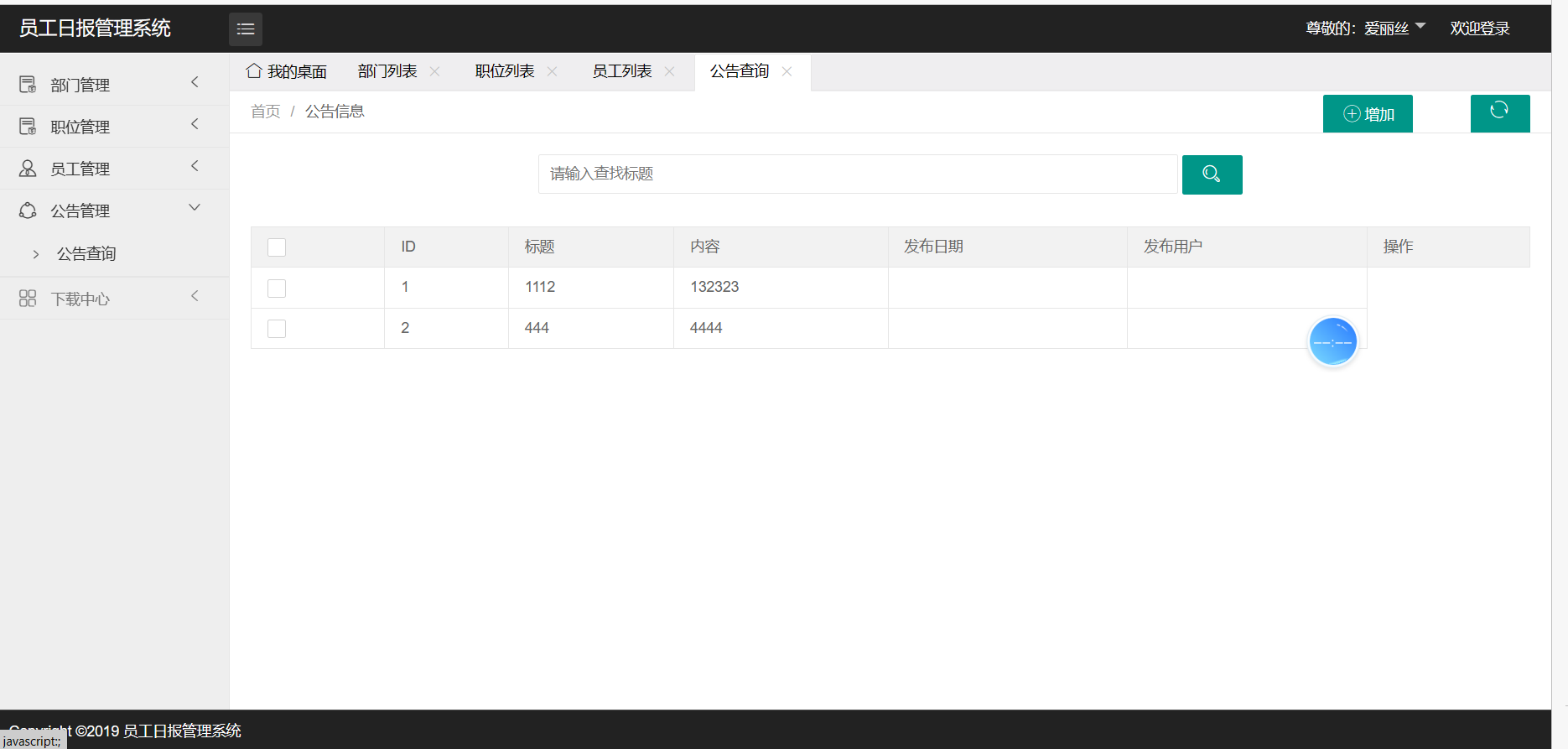Screen dimensions: 1568x749
Task: Check the box for row ID 1
Action: point(277,289)
